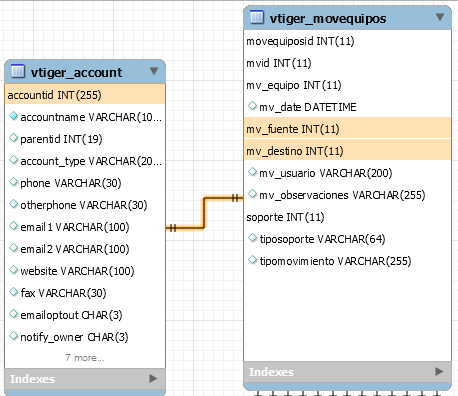Click diamond icon beside tiposoporte column

click(252, 238)
